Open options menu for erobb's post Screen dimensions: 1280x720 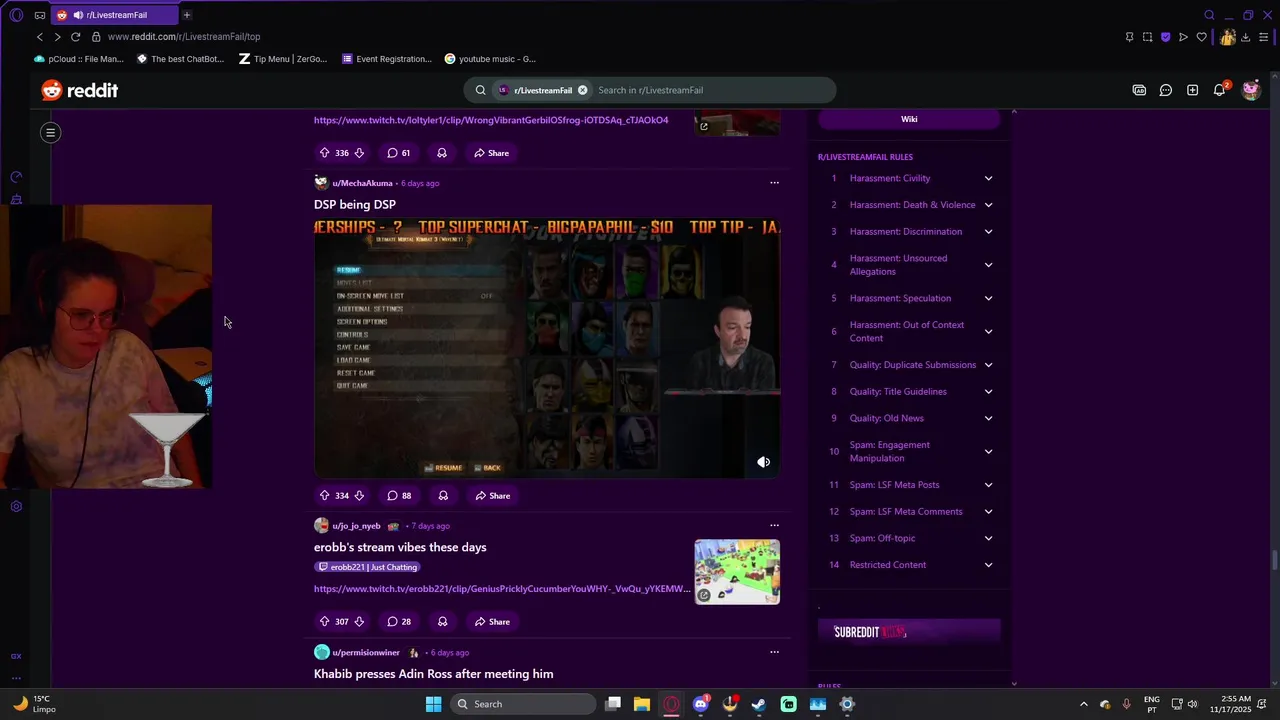pos(774,525)
